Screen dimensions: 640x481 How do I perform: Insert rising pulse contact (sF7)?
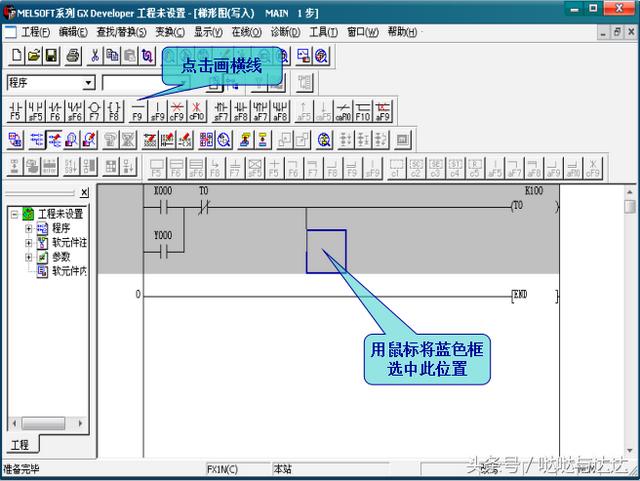(x=221, y=111)
